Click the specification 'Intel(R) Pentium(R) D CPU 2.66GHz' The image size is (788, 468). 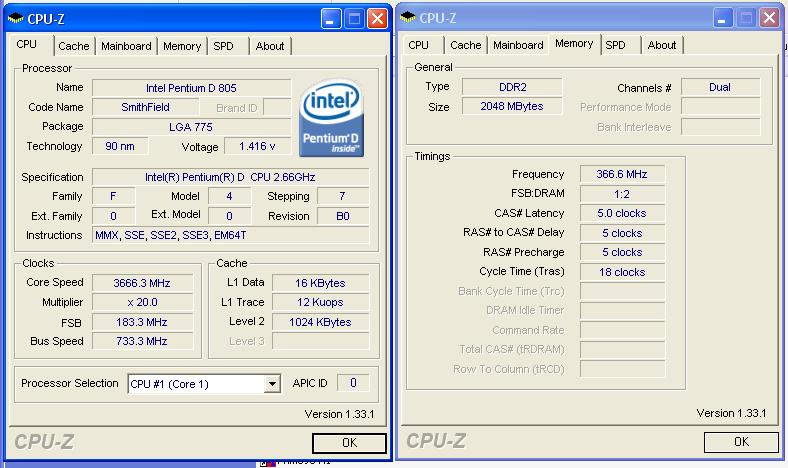[230, 177]
